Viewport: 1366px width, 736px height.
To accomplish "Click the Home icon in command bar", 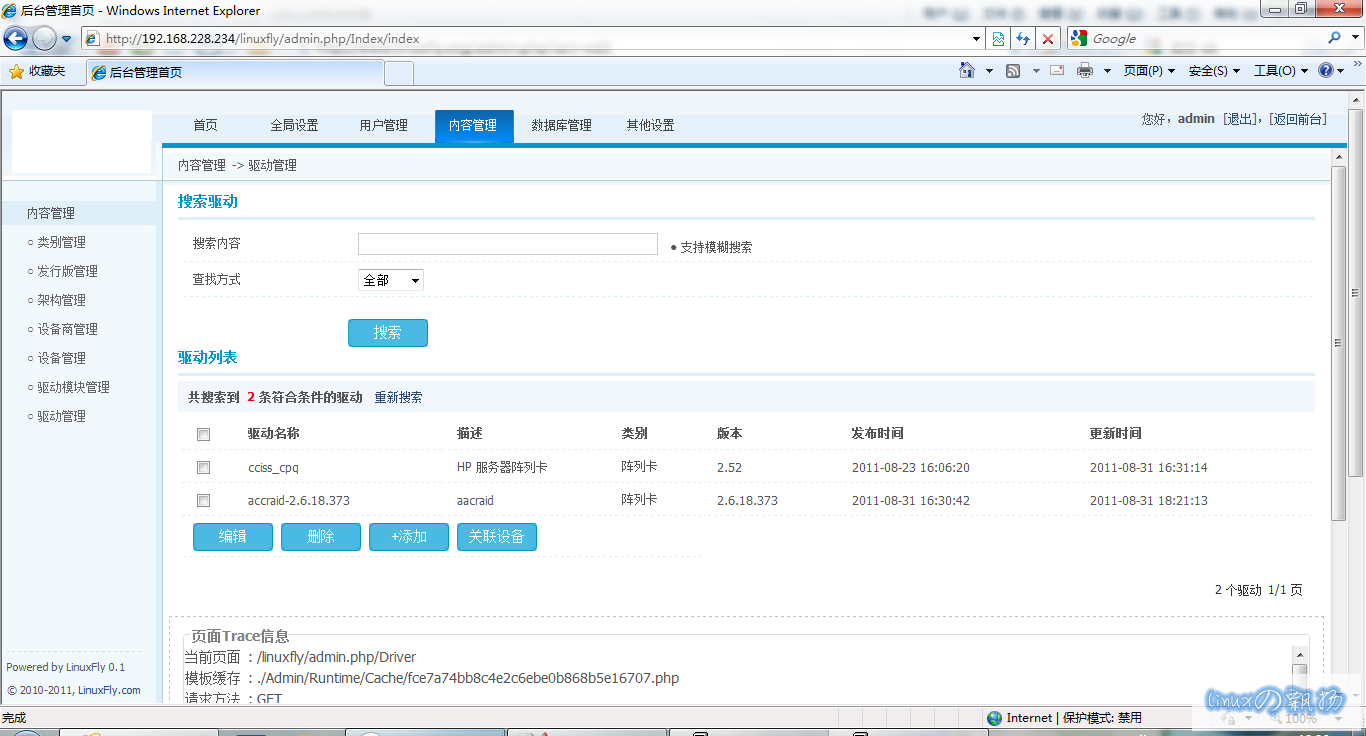I will click(x=966, y=71).
